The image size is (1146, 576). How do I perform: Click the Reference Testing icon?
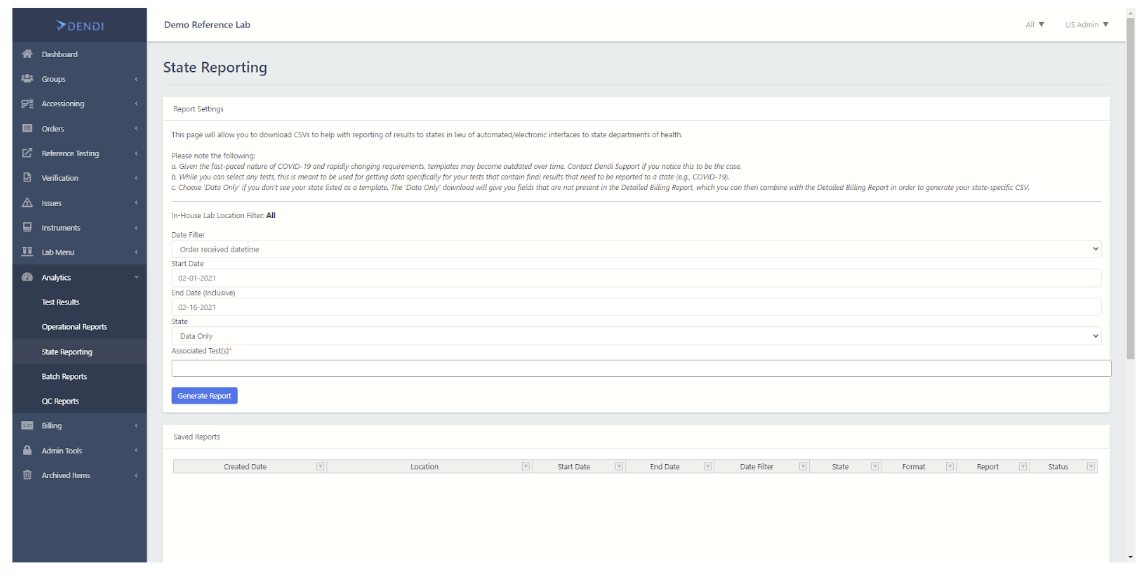click(x=28, y=153)
